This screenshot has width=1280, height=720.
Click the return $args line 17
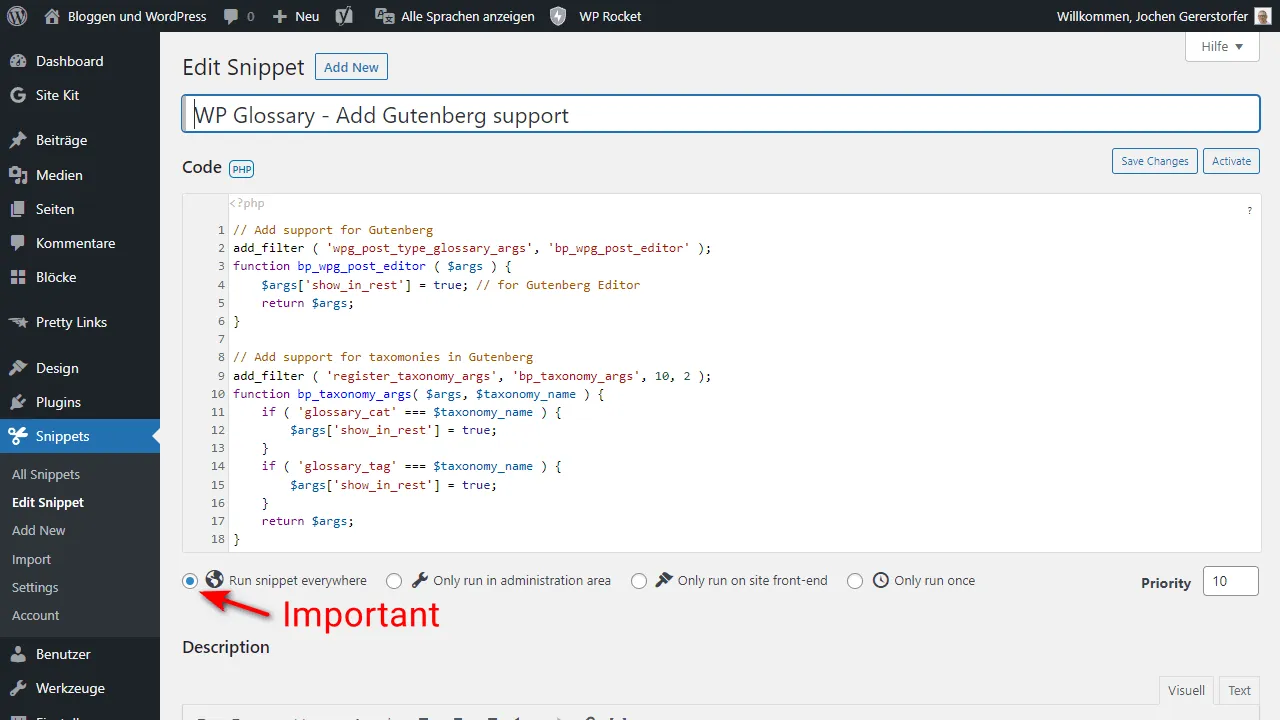[x=307, y=521]
